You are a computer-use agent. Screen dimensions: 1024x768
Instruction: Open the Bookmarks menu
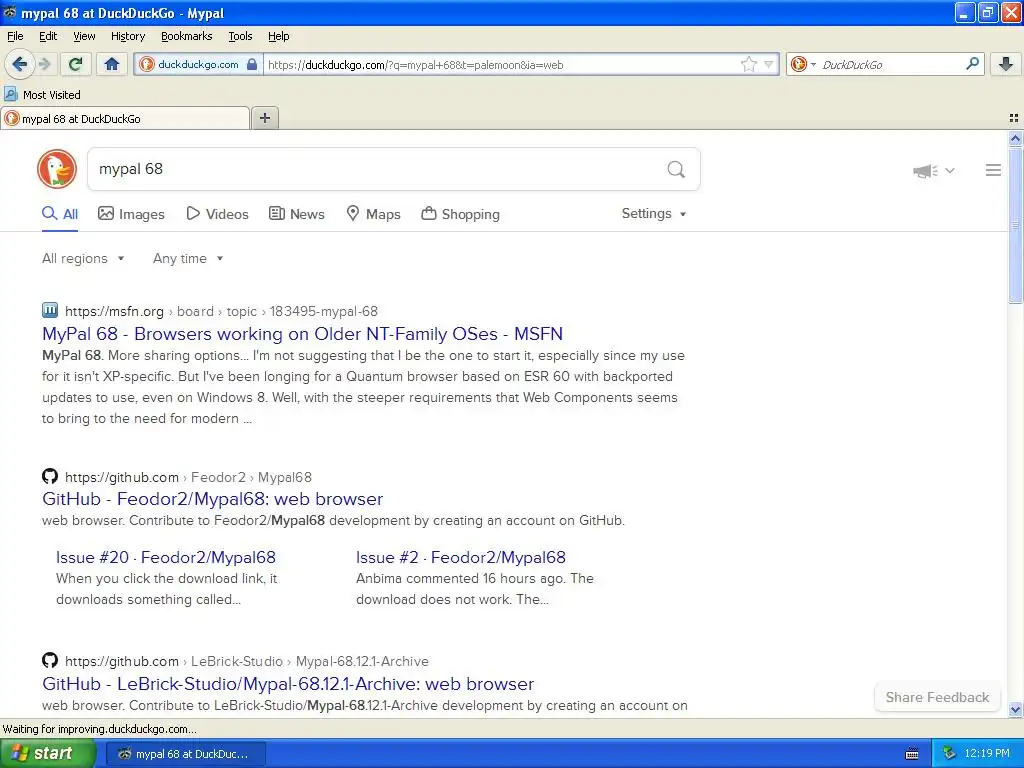pyautogui.click(x=186, y=36)
